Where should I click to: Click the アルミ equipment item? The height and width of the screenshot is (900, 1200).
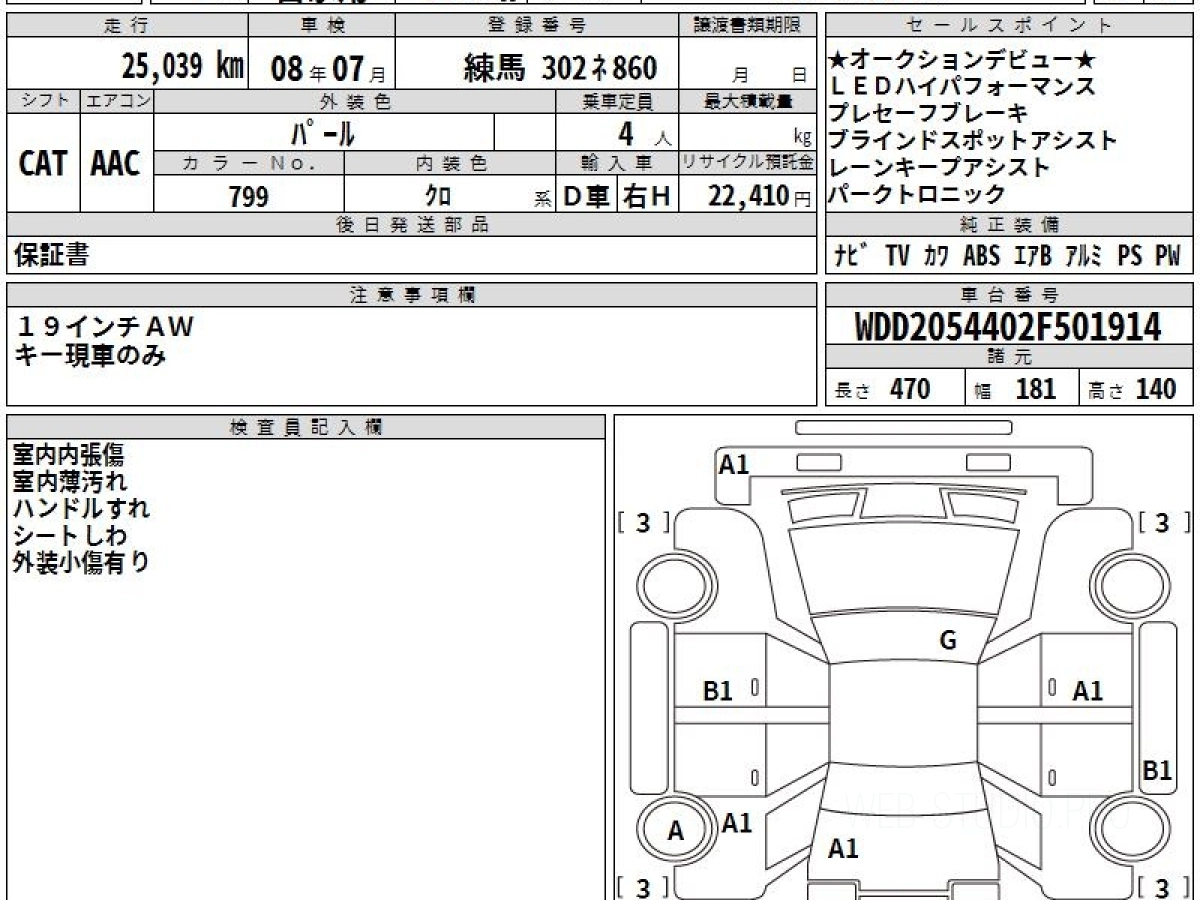pos(1085,256)
